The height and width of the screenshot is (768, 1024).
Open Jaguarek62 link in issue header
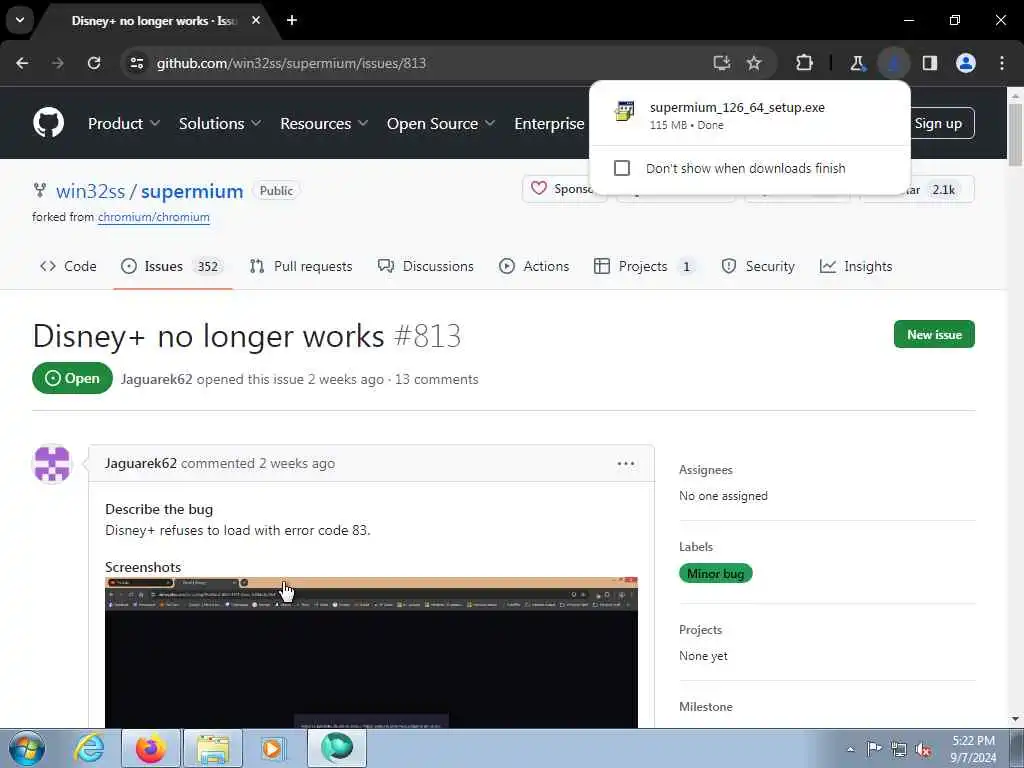[x=157, y=379]
